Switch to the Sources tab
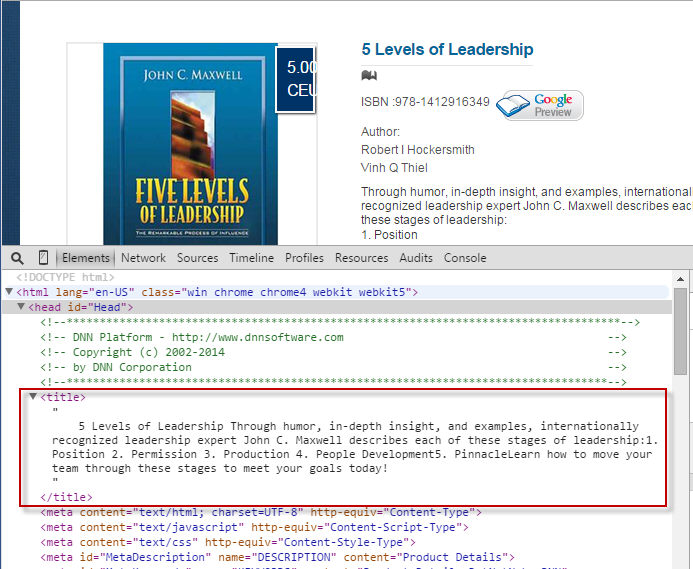Image resolution: width=693 pixels, height=569 pixels. click(x=198, y=258)
